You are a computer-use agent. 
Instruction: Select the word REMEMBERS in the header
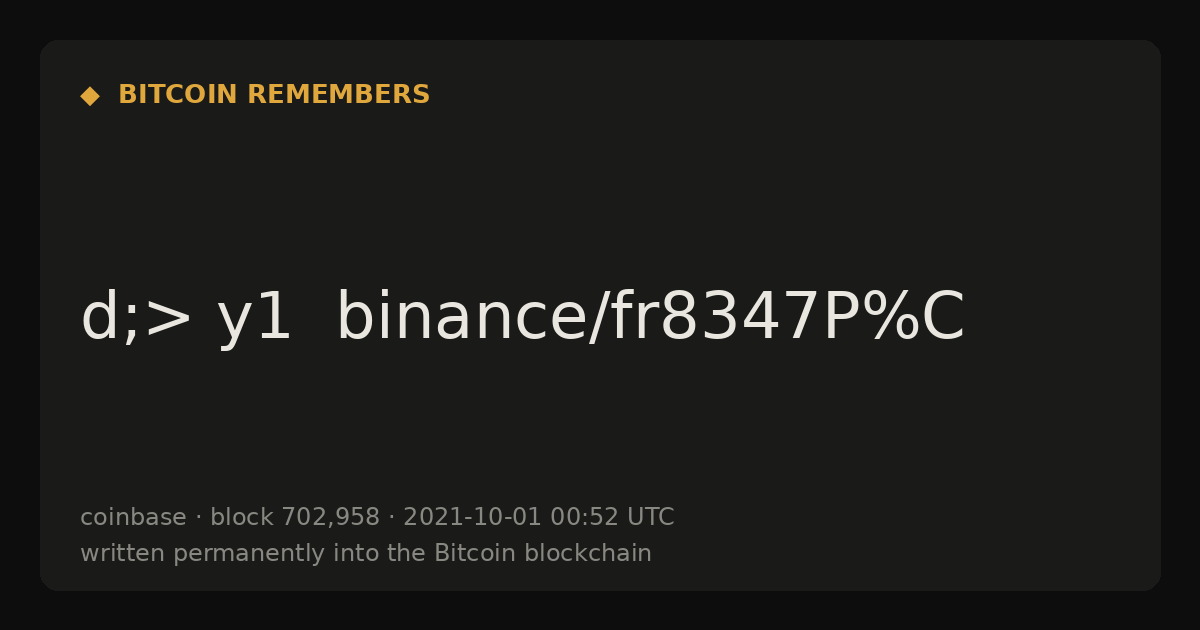click(x=339, y=95)
